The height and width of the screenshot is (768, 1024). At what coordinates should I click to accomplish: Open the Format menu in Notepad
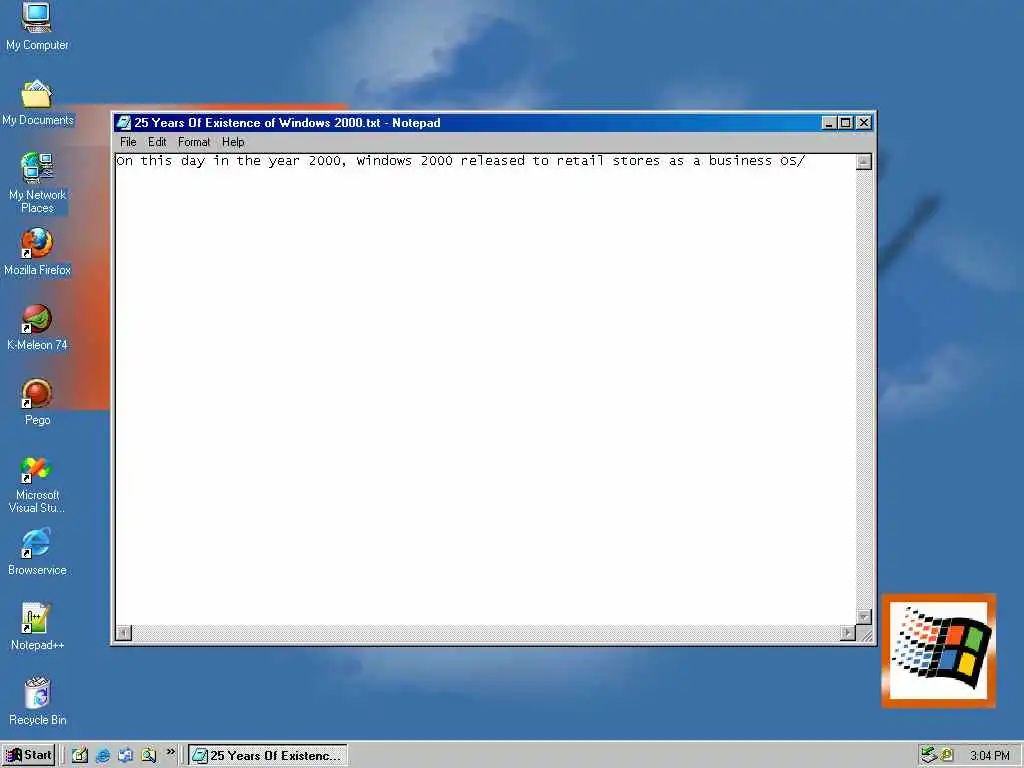pyautogui.click(x=194, y=142)
